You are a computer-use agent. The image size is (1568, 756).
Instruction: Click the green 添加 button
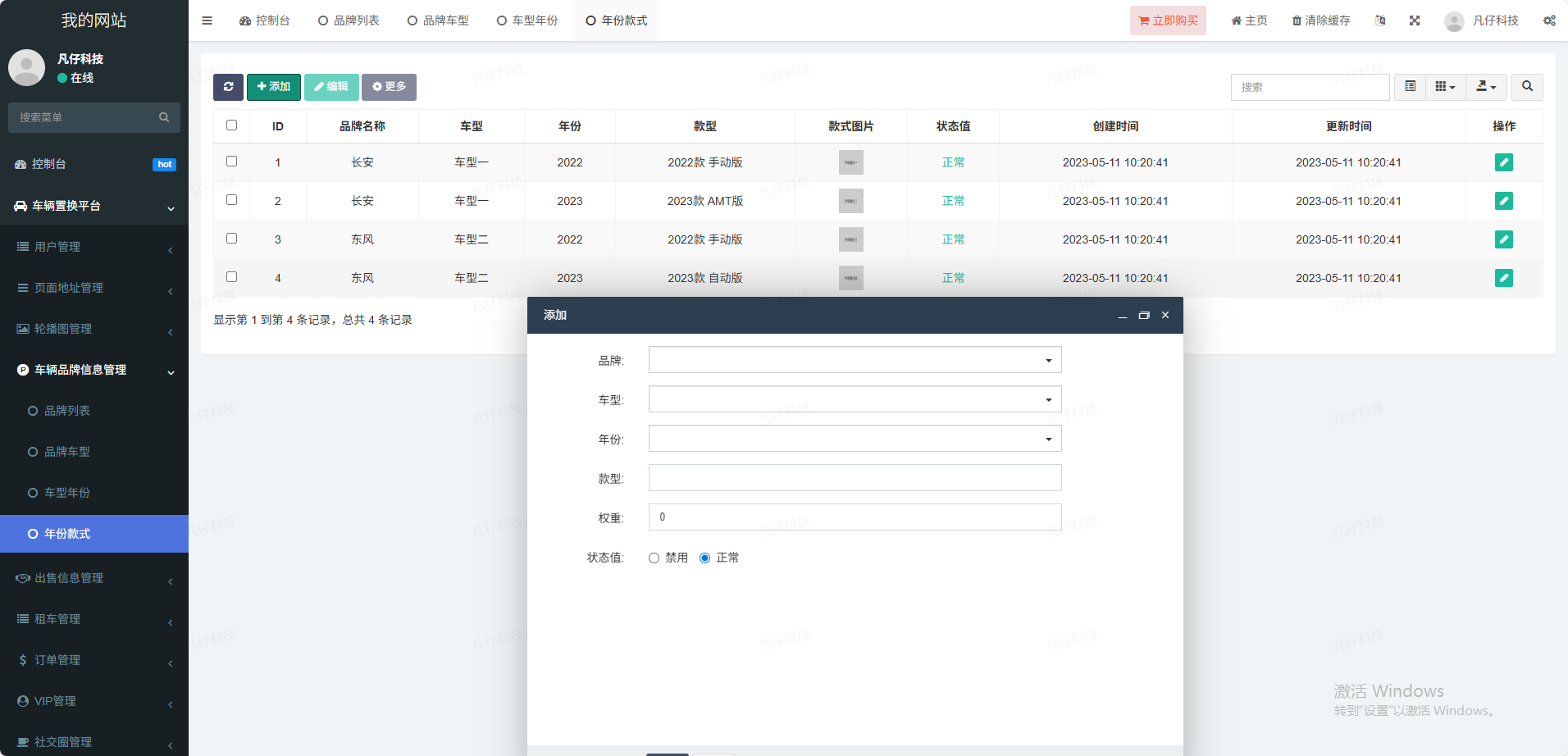(x=274, y=87)
